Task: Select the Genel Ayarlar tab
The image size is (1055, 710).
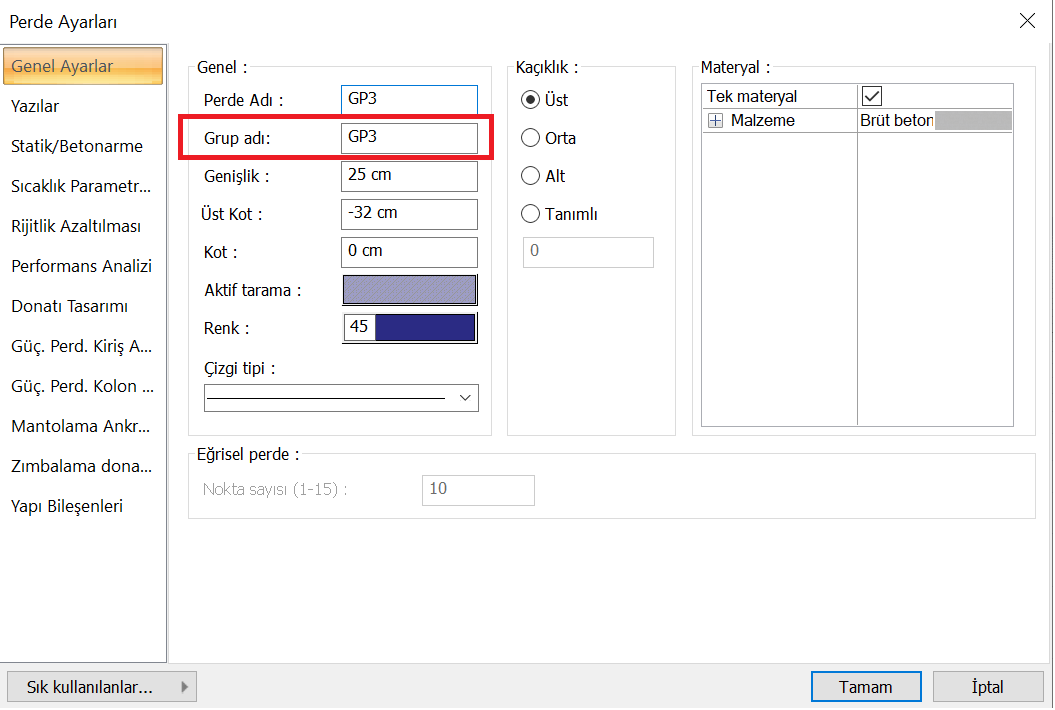Action: coord(83,66)
